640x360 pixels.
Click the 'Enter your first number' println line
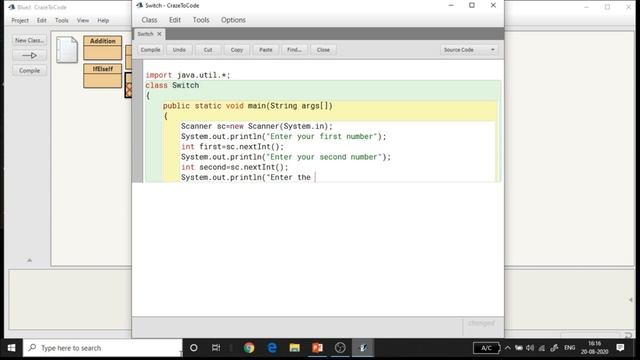click(283, 136)
